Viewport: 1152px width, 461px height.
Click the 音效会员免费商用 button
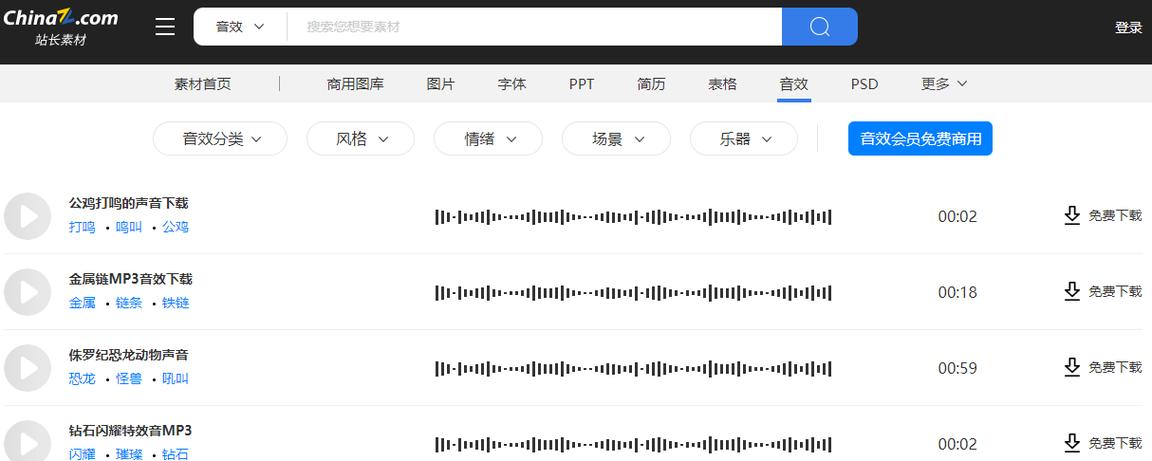920,138
